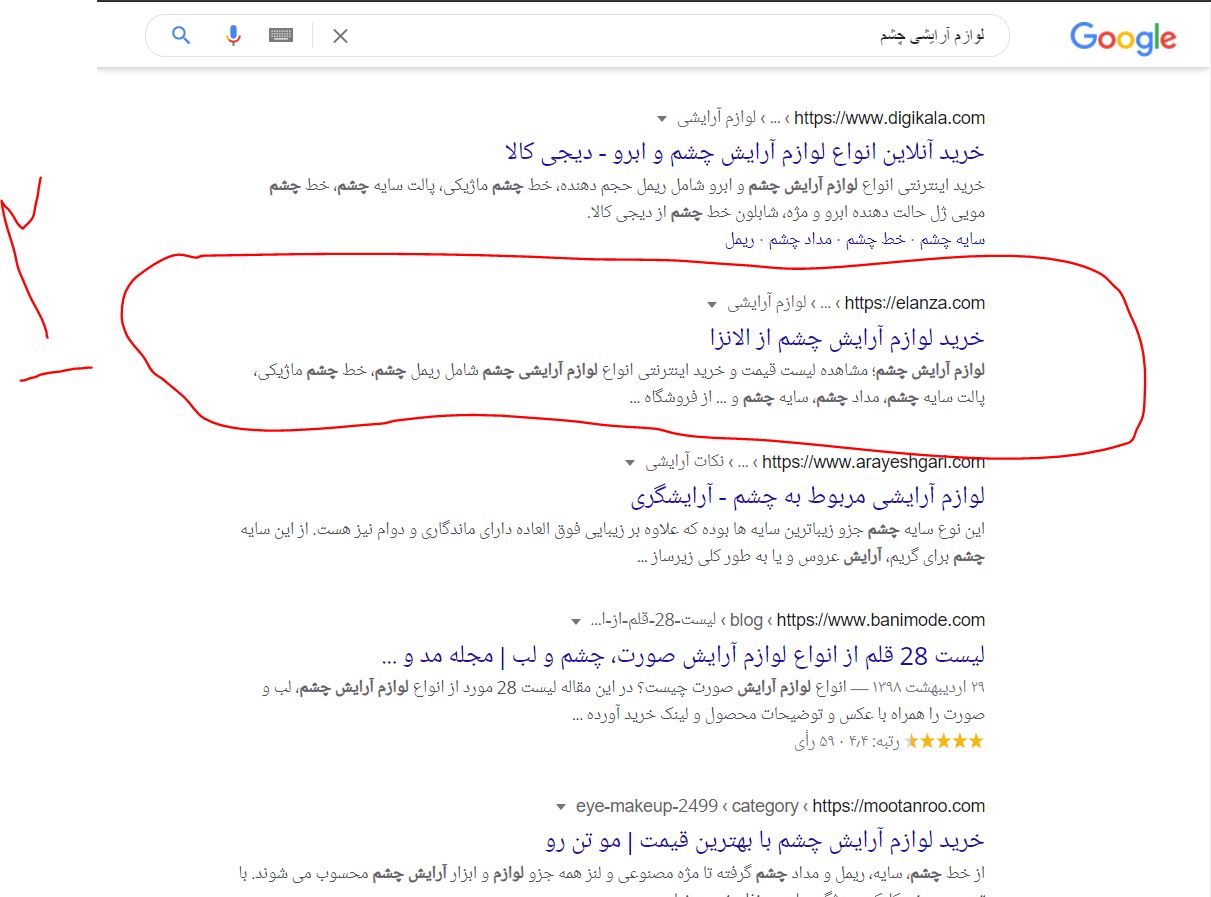Go to Google home via the logo
The image size is (1211, 897).
[x=1123, y=39]
